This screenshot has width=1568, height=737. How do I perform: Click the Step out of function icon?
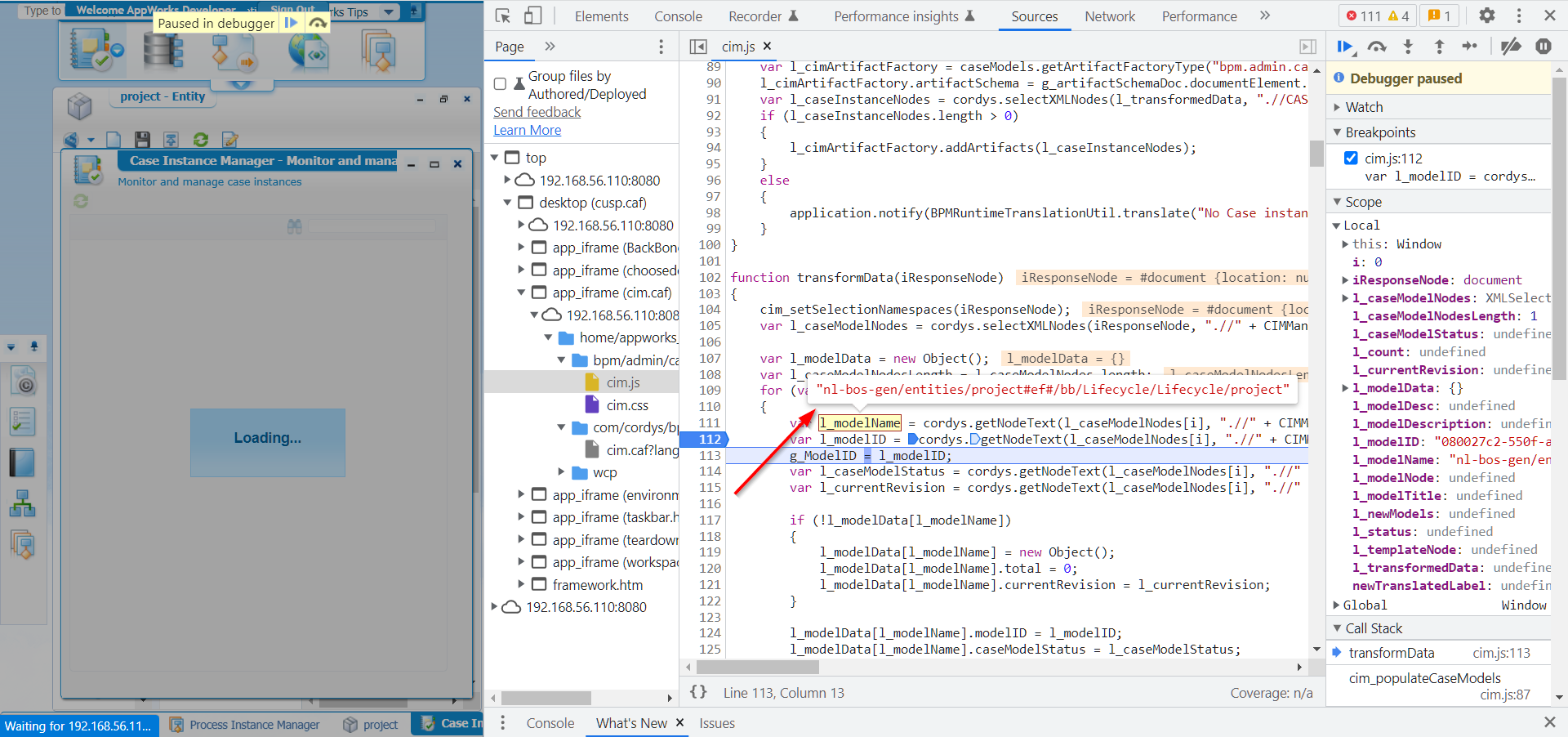[x=1439, y=47]
